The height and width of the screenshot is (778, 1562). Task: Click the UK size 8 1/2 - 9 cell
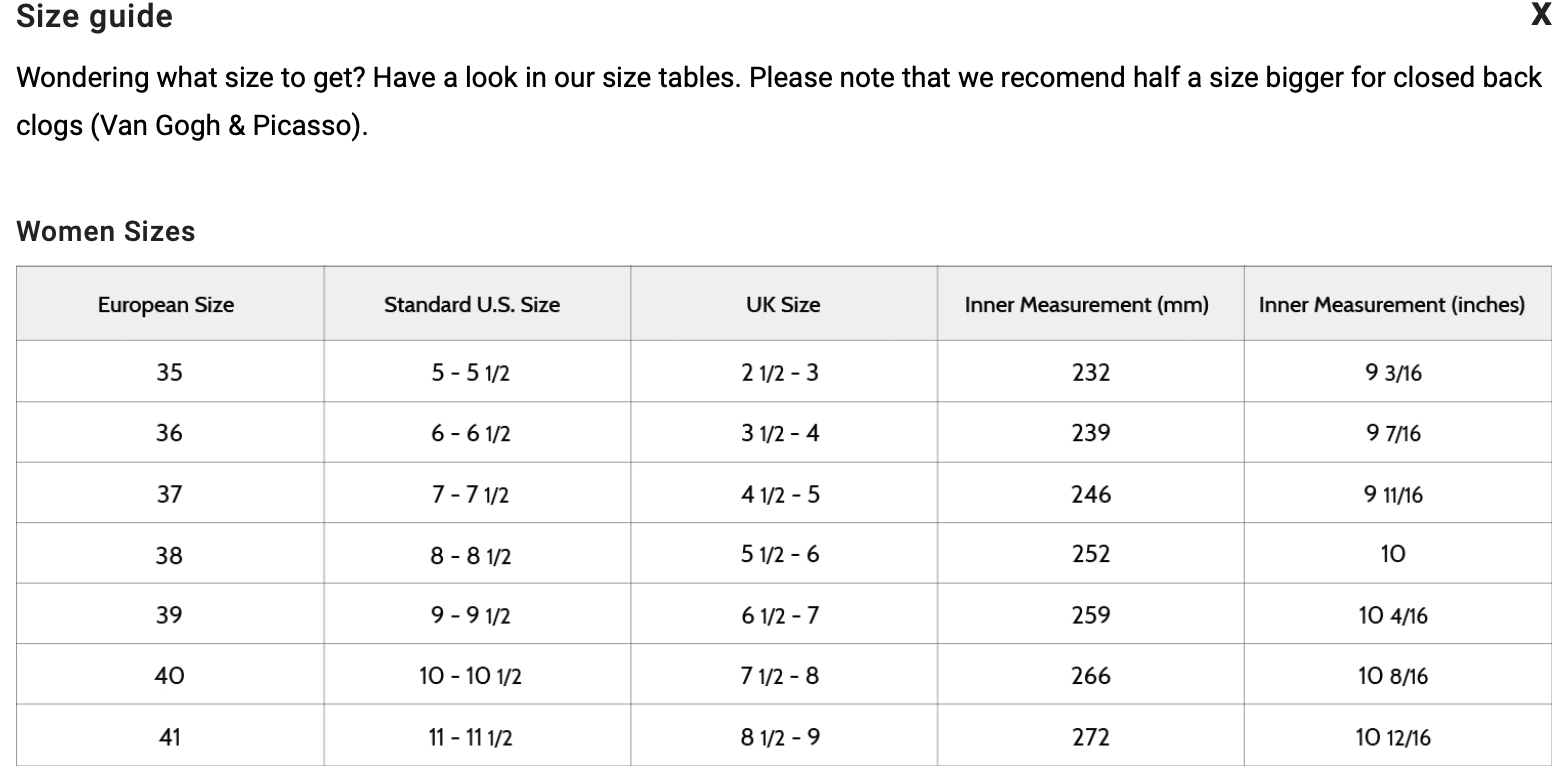(780, 738)
